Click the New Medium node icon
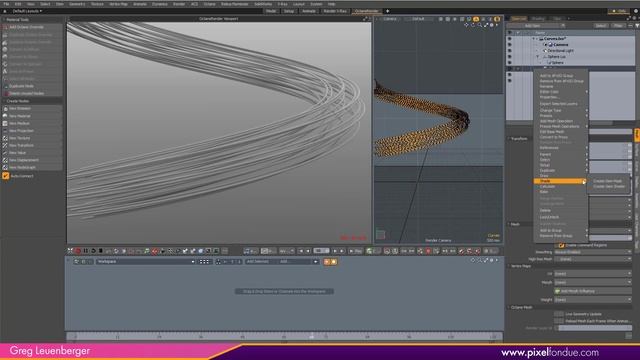 click(5, 123)
